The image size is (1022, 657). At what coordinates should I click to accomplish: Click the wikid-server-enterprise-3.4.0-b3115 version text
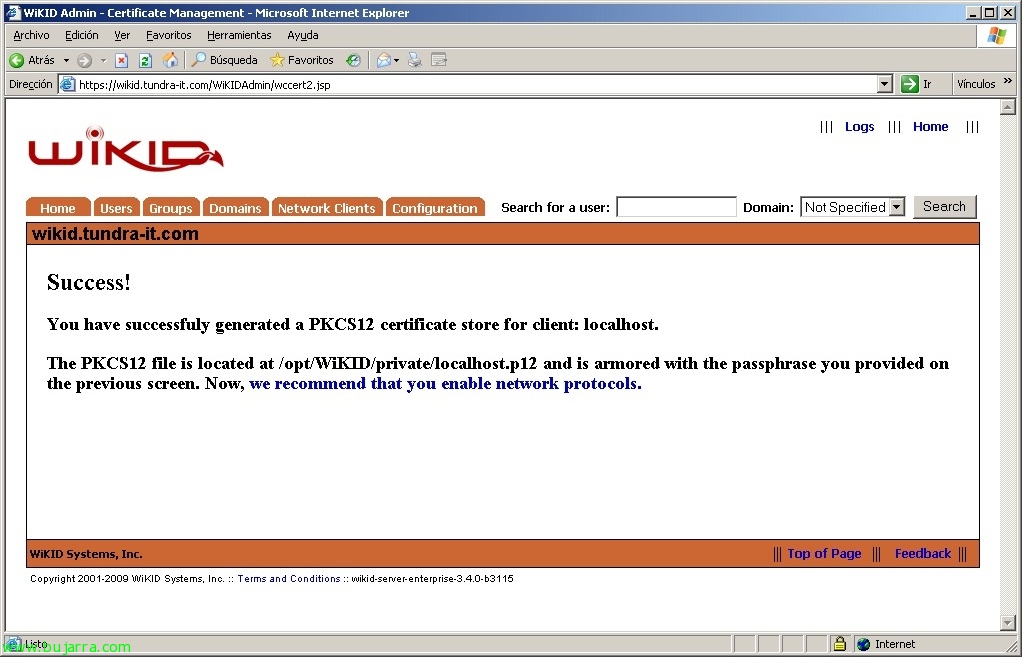click(432, 579)
